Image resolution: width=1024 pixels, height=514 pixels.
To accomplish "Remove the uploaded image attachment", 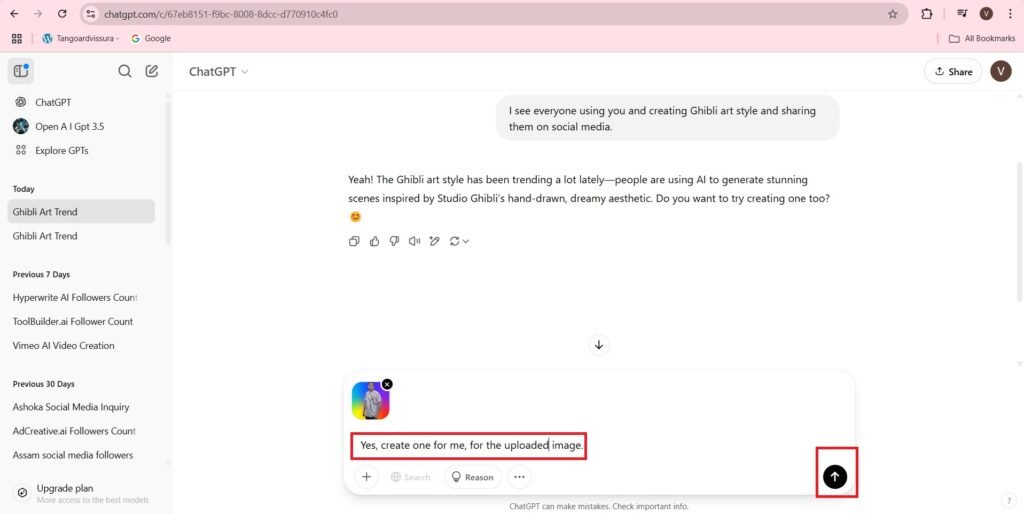I will (387, 384).
